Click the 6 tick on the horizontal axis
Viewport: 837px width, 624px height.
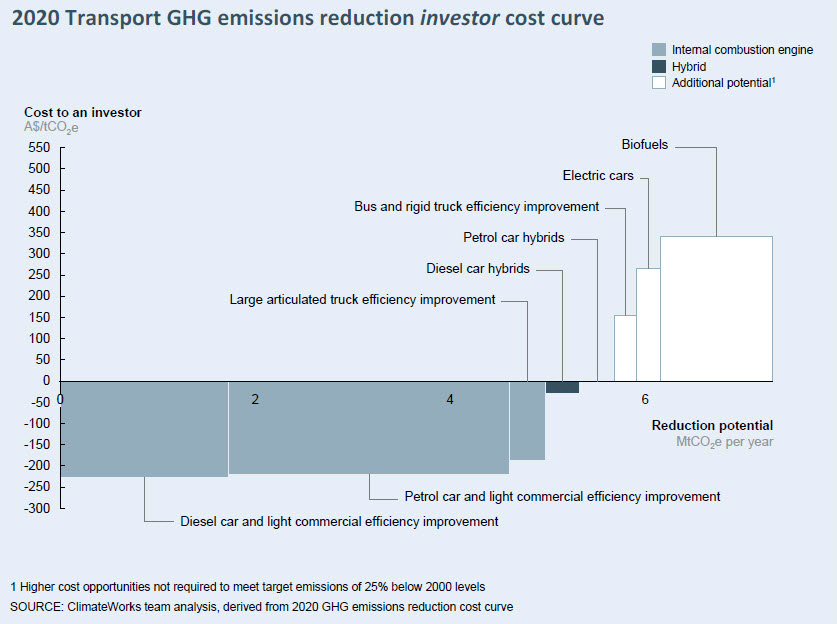pyautogui.click(x=644, y=400)
